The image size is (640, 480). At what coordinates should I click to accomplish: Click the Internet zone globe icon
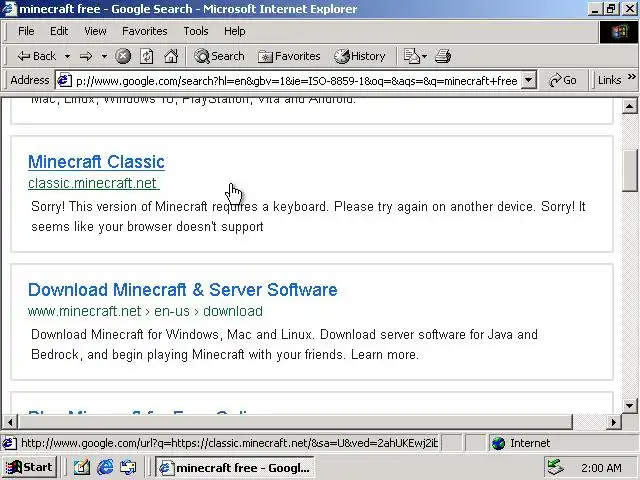click(498, 443)
